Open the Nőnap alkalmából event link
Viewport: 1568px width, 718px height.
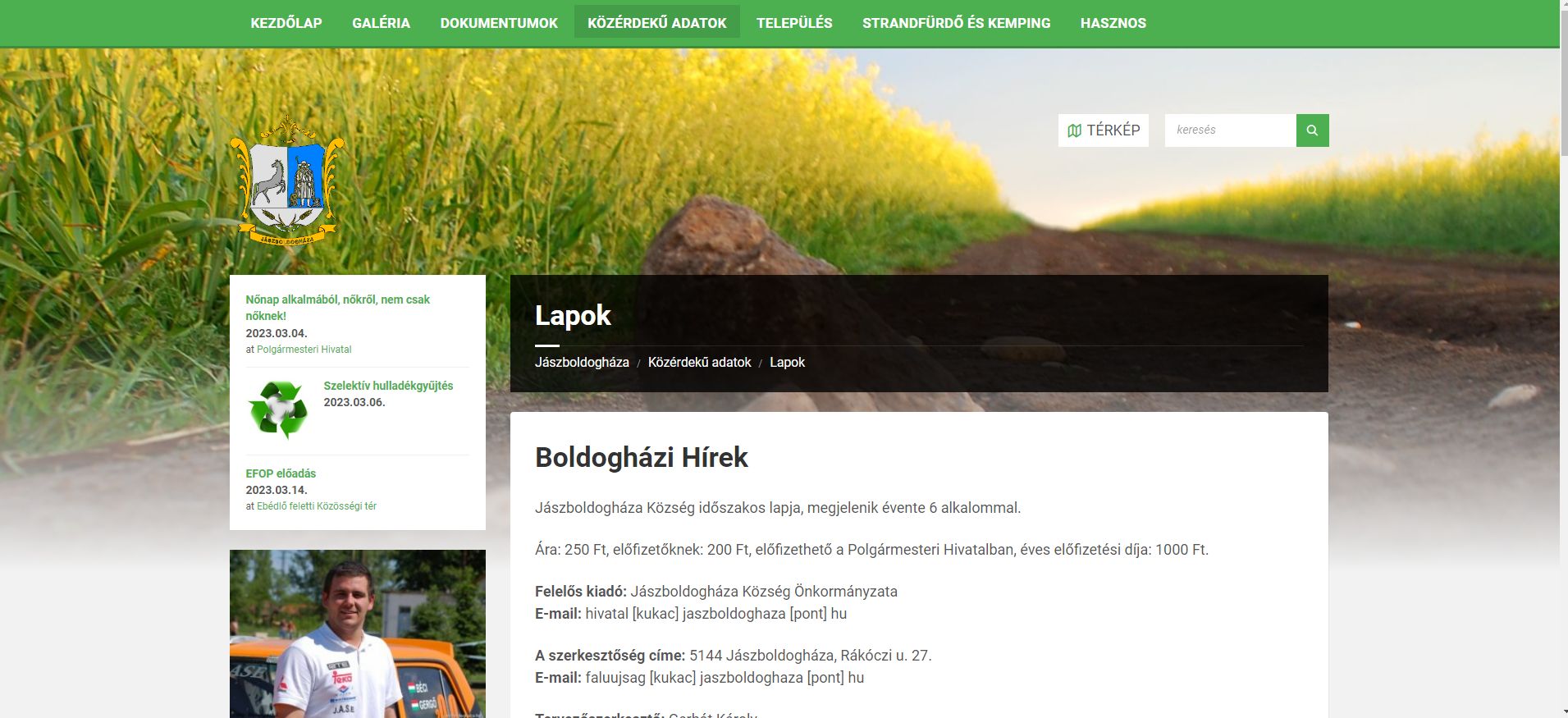(x=337, y=308)
